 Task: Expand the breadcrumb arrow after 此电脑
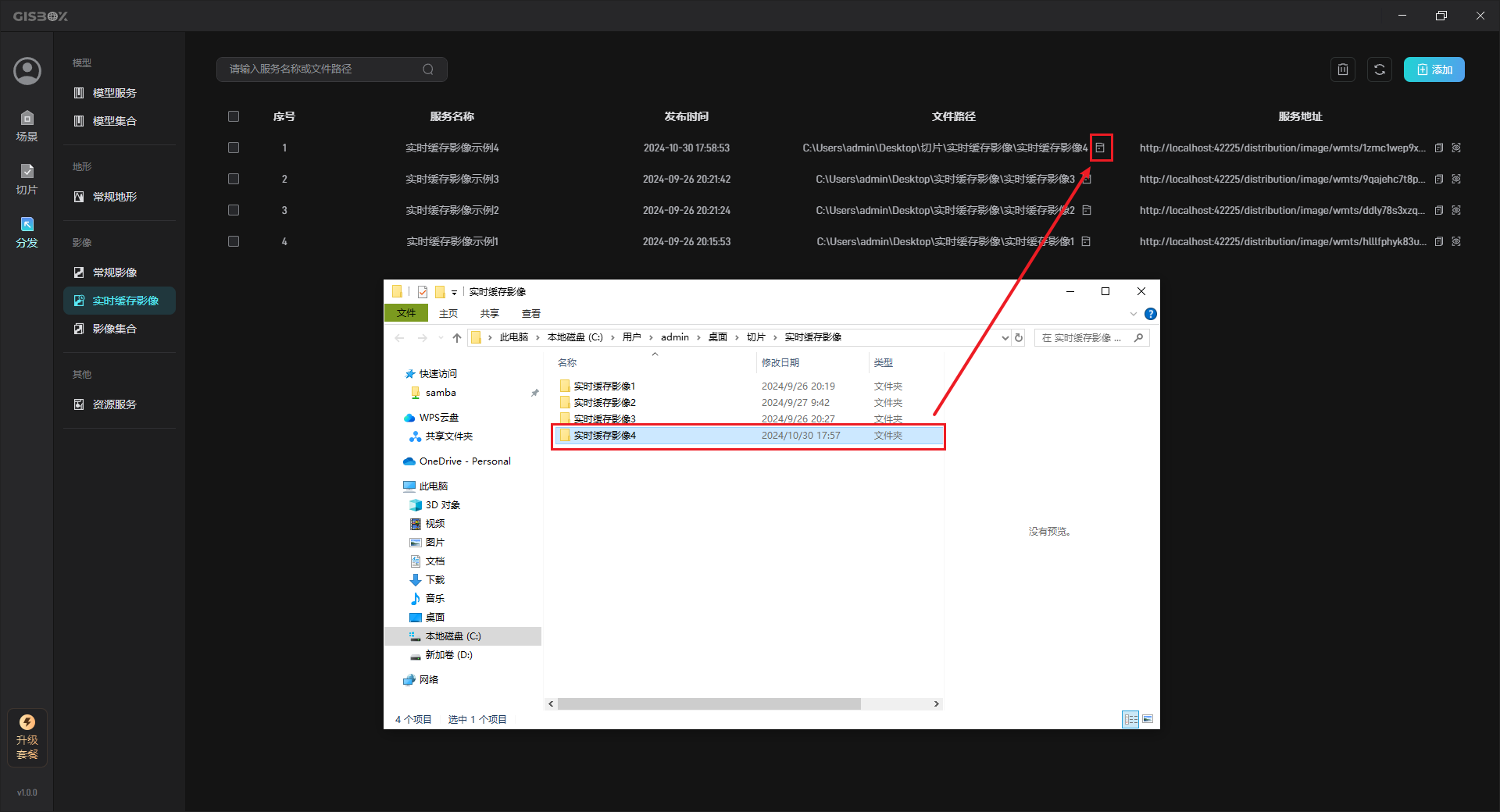(537, 337)
